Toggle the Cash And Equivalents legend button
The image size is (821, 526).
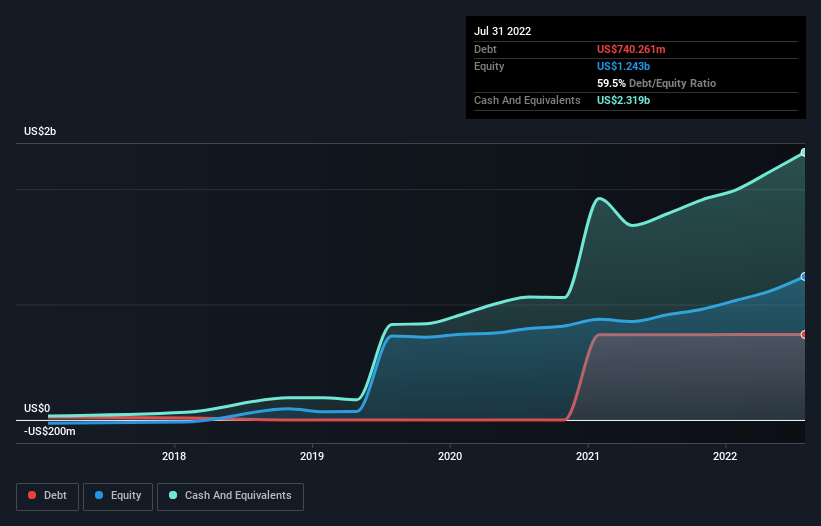pyautogui.click(x=230, y=496)
